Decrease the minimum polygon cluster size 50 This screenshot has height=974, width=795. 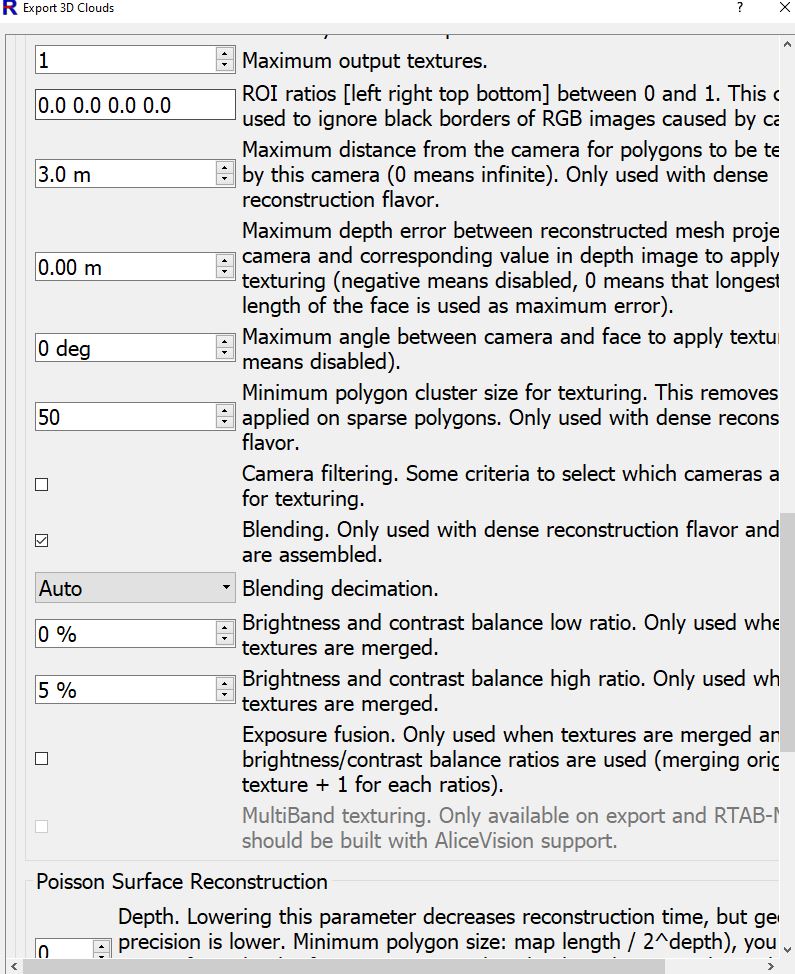[224, 423]
